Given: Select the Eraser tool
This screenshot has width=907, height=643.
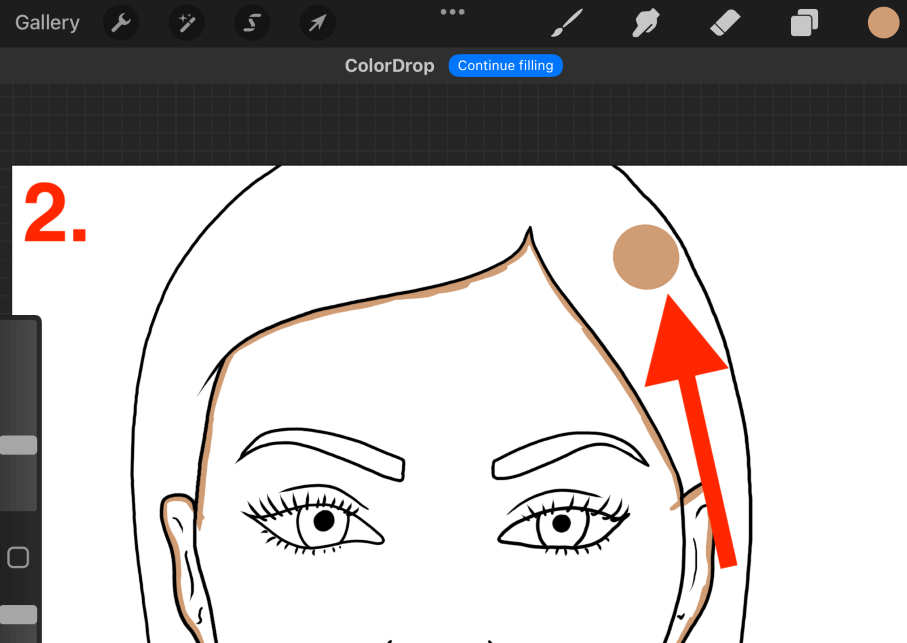Looking at the screenshot, I should [x=725, y=23].
